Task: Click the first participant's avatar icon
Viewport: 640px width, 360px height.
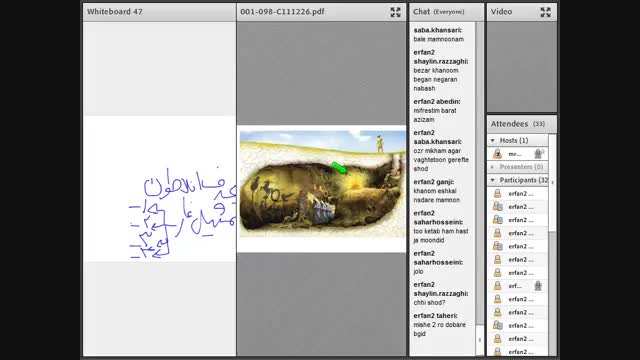Action: pos(497,193)
